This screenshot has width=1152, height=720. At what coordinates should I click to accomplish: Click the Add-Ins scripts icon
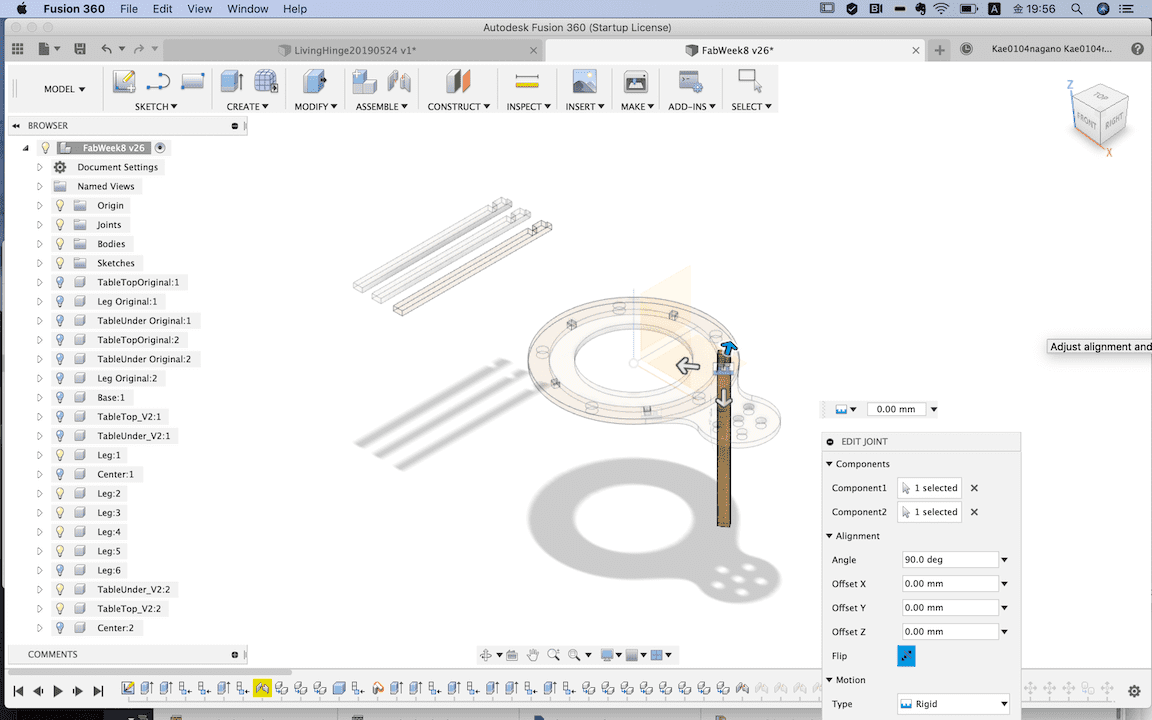[691, 82]
